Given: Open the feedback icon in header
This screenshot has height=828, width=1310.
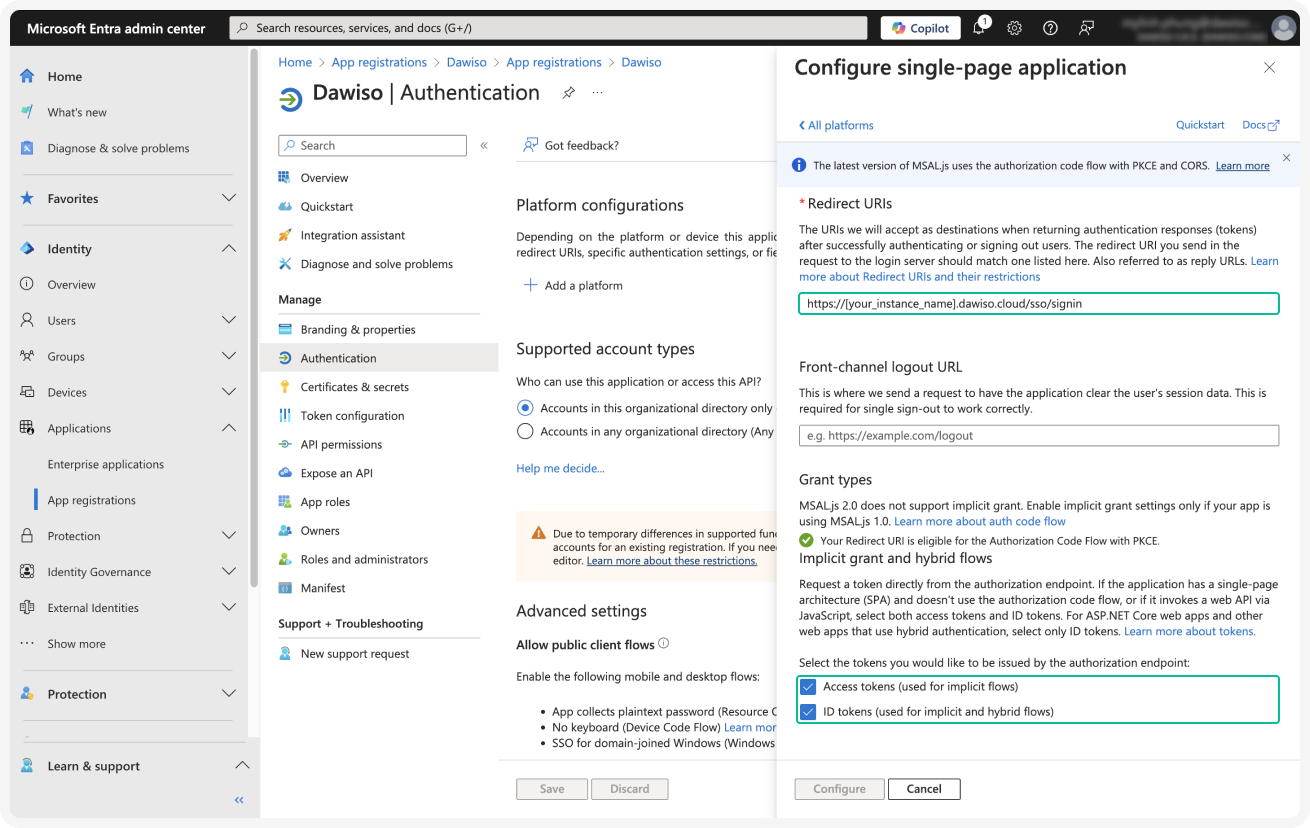Looking at the screenshot, I should [1086, 28].
